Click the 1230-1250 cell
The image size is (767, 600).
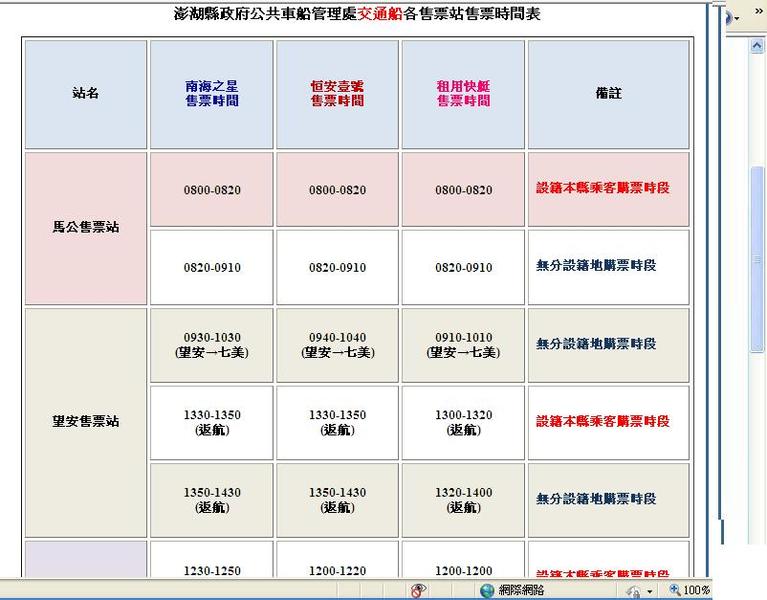point(211,560)
